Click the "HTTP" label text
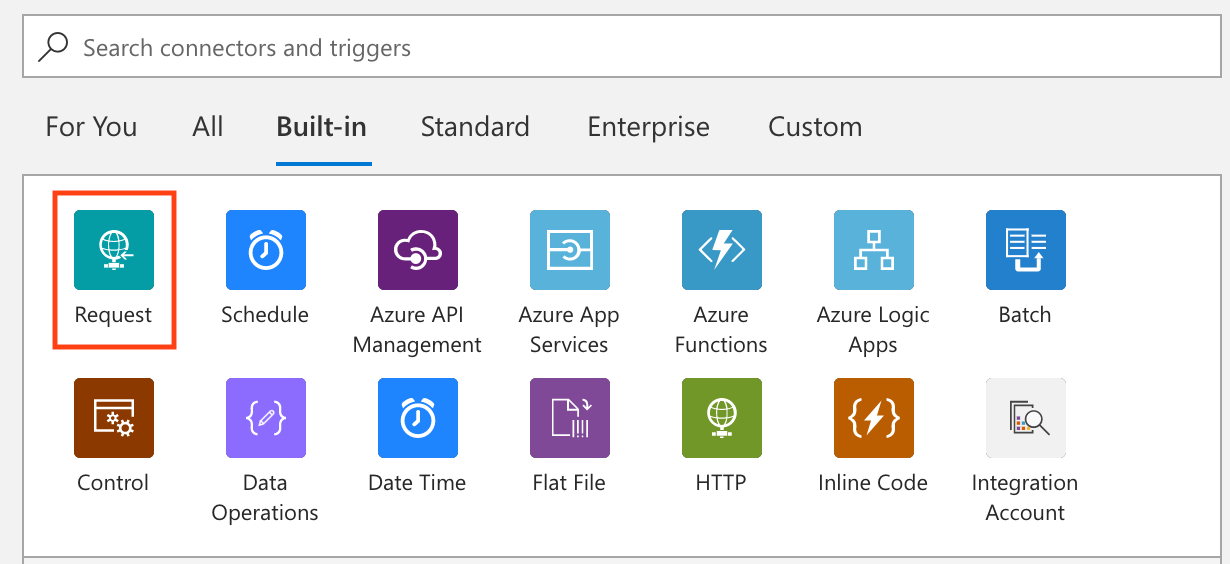 tap(721, 483)
